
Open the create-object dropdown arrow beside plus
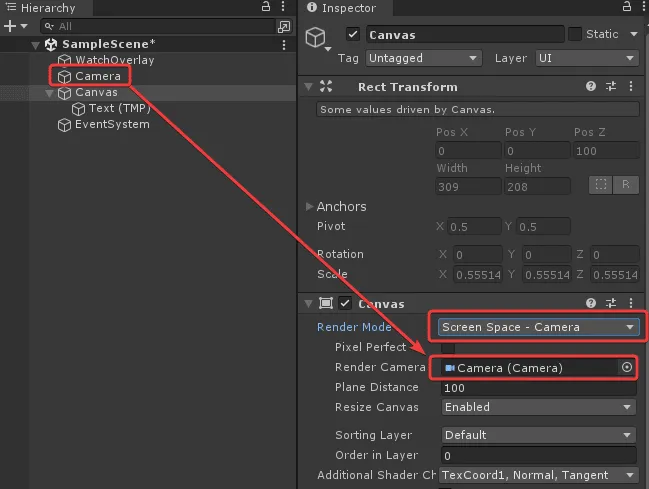[x=24, y=26]
